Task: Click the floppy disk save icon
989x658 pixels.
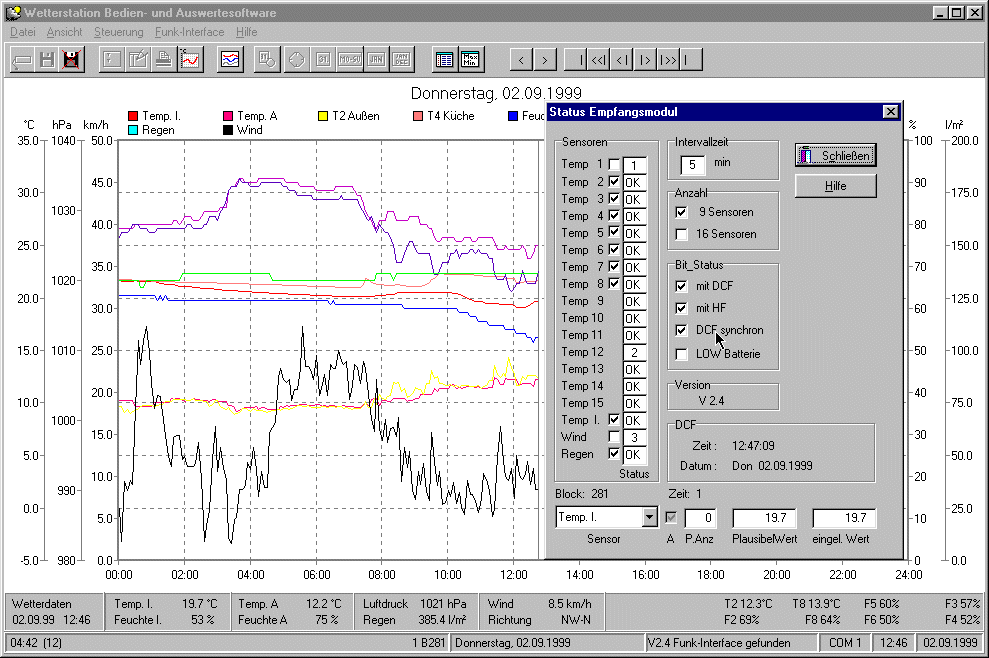Action: coord(46,59)
